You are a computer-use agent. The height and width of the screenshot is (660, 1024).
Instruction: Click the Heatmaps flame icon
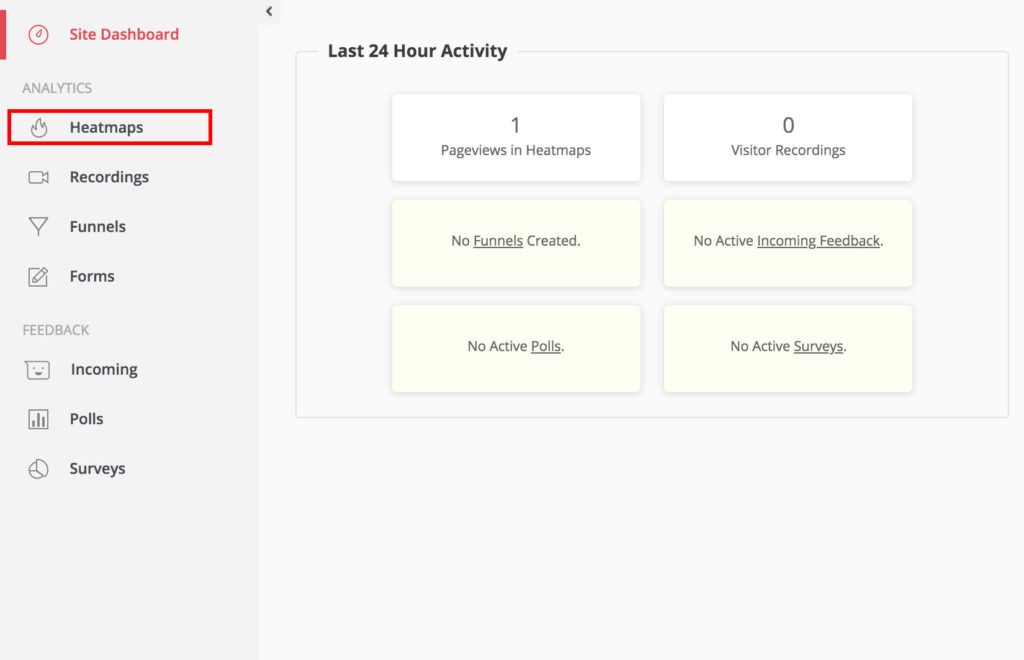pos(38,128)
